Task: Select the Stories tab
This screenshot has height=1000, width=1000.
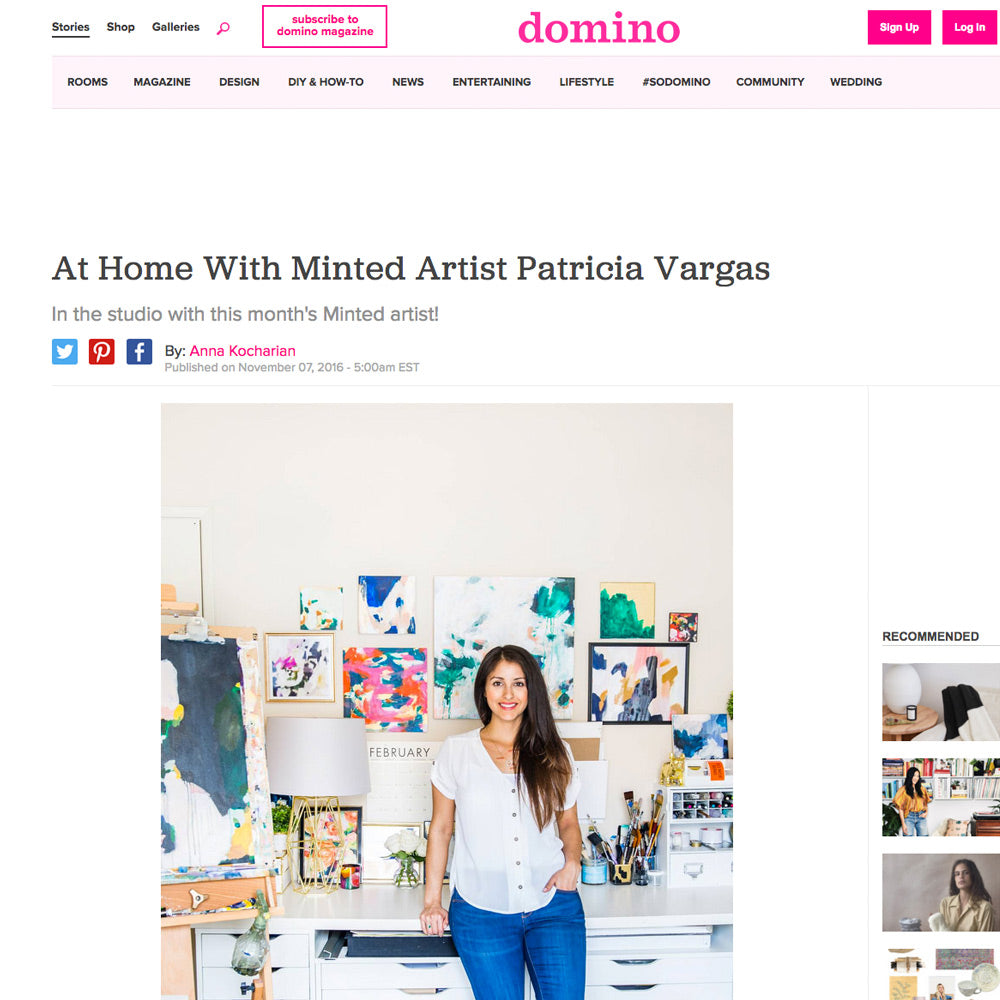Action: click(71, 27)
